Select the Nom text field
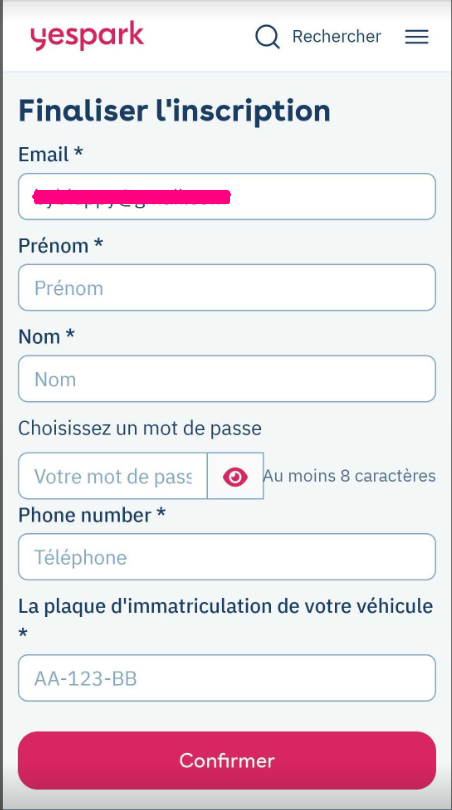Viewport: 452px width, 810px height. (227, 379)
